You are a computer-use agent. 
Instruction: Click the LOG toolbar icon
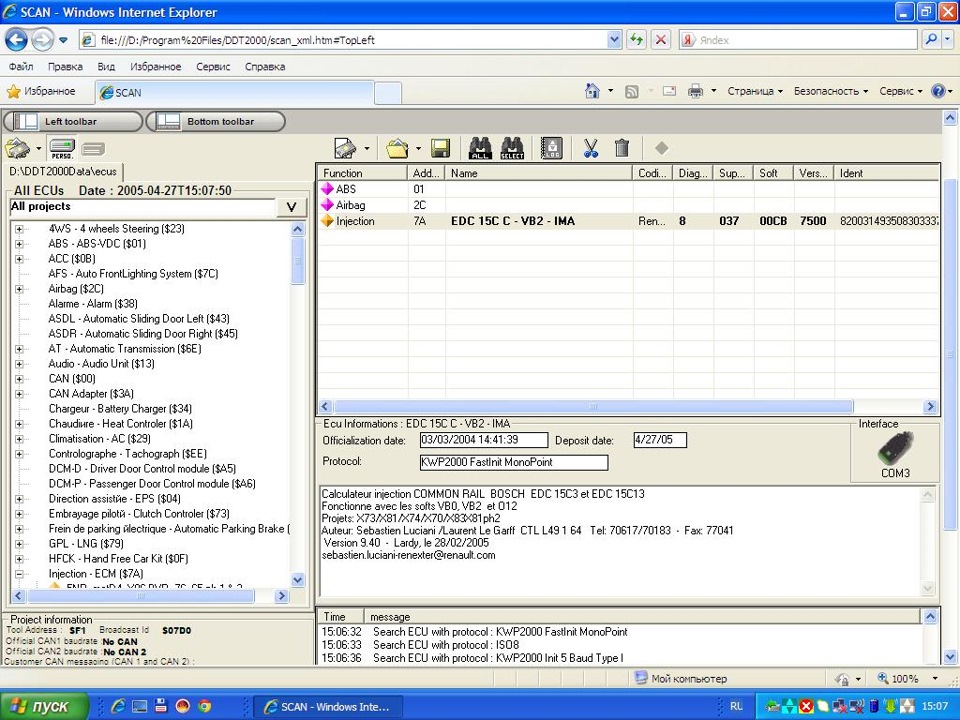click(552, 148)
